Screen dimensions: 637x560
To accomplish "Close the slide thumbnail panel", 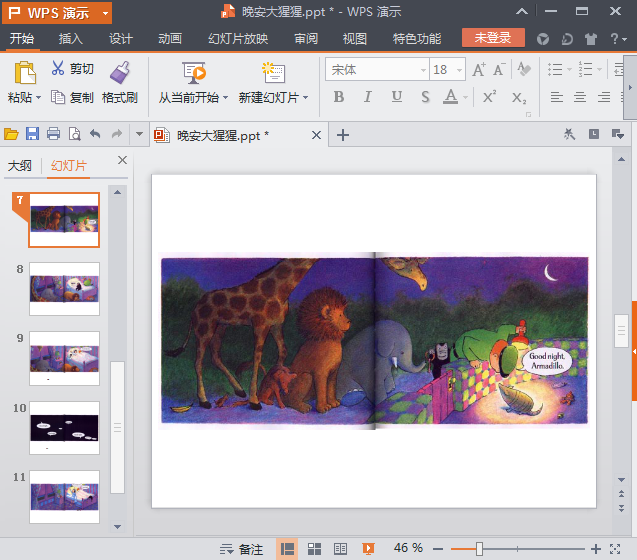I will pyautogui.click(x=122, y=160).
